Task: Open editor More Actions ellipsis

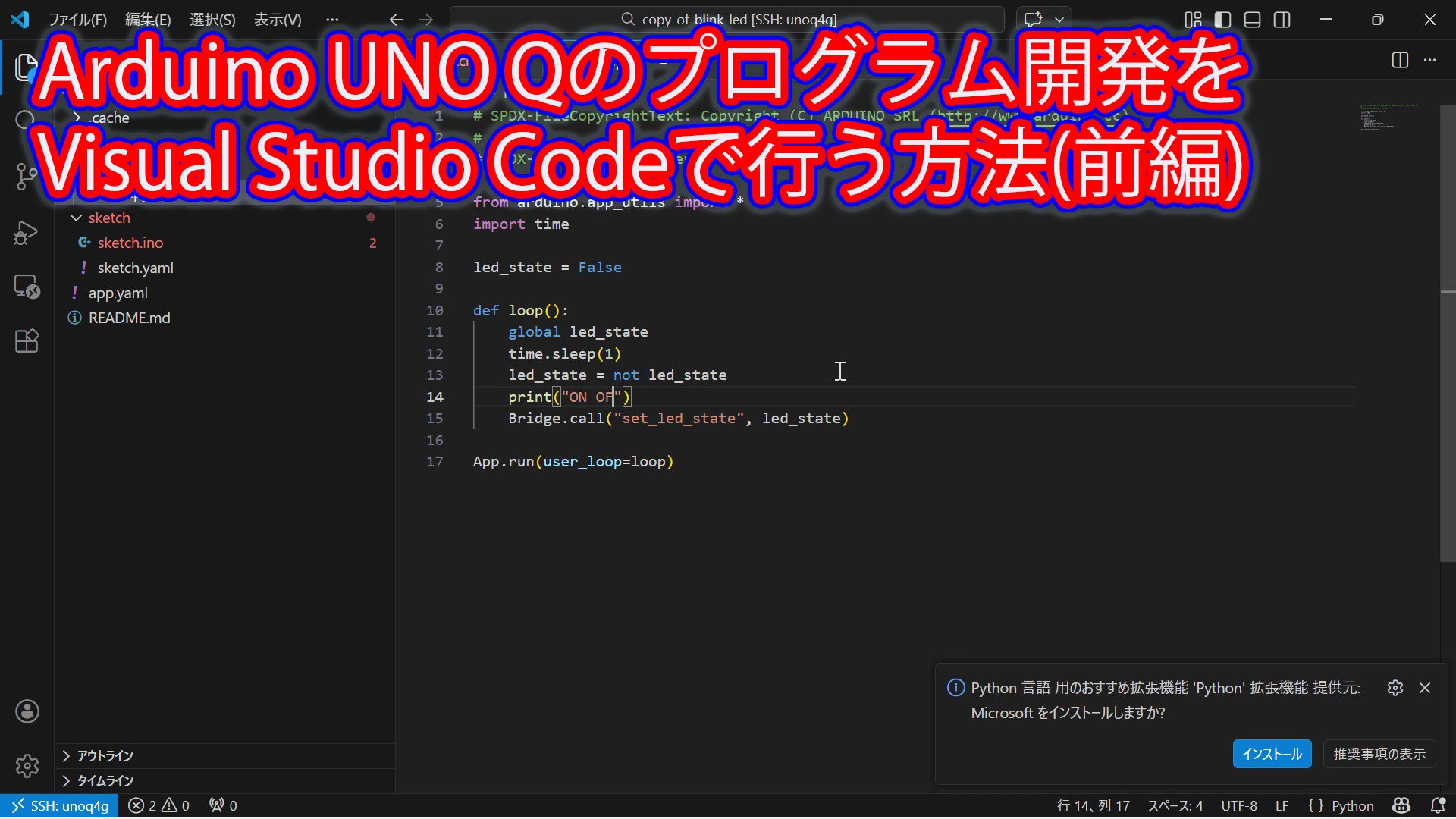Action: point(1429,60)
